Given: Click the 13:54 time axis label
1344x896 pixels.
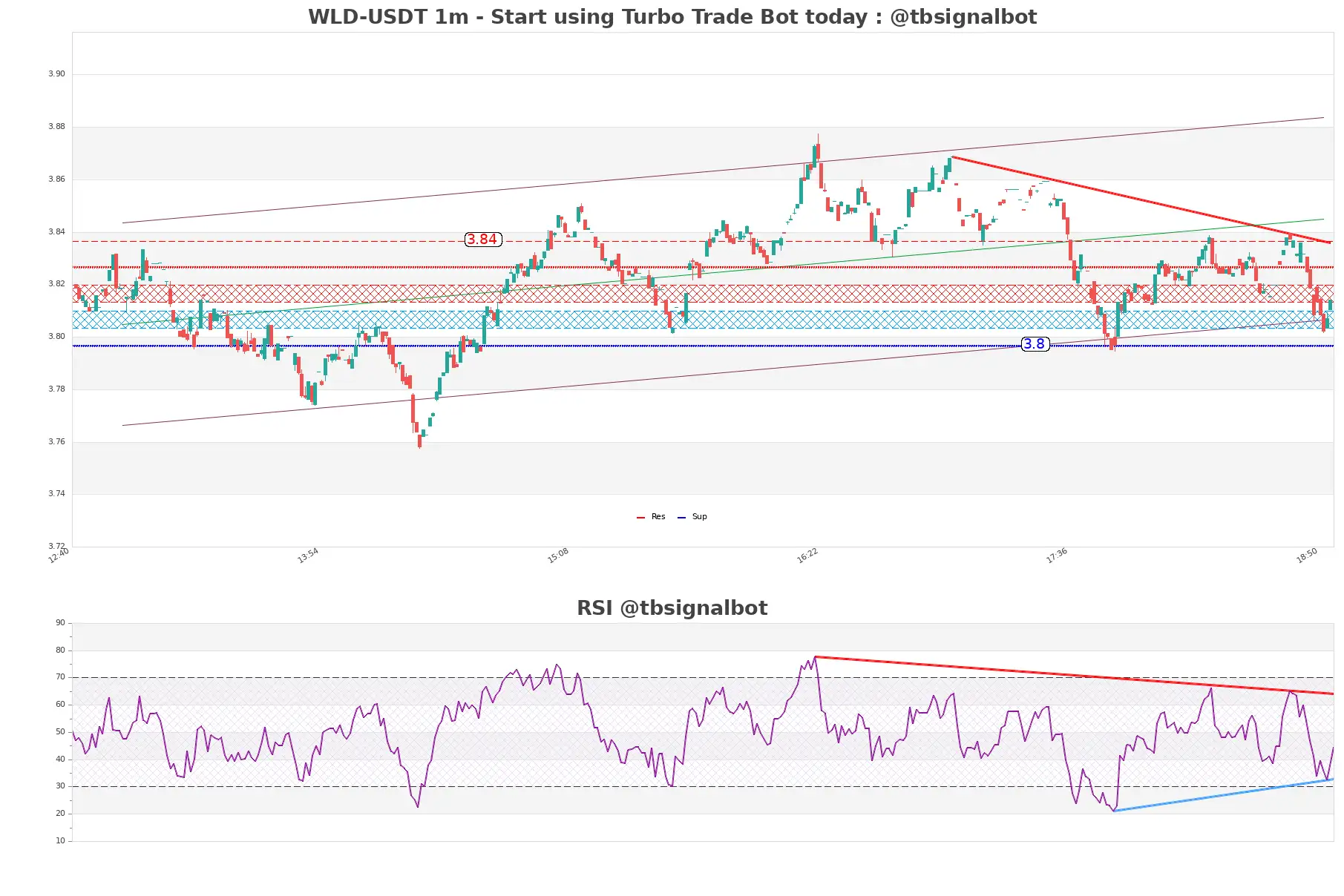Looking at the screenshot, I should coord(308,556).
